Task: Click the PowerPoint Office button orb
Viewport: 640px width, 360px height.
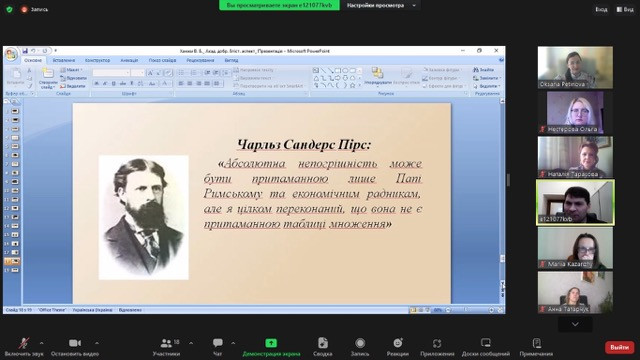Action: 11,54
